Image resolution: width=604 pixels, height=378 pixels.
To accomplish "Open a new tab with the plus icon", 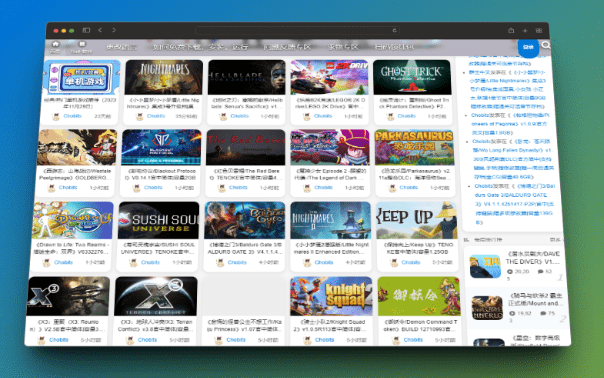I will click(x=525, y=30).
